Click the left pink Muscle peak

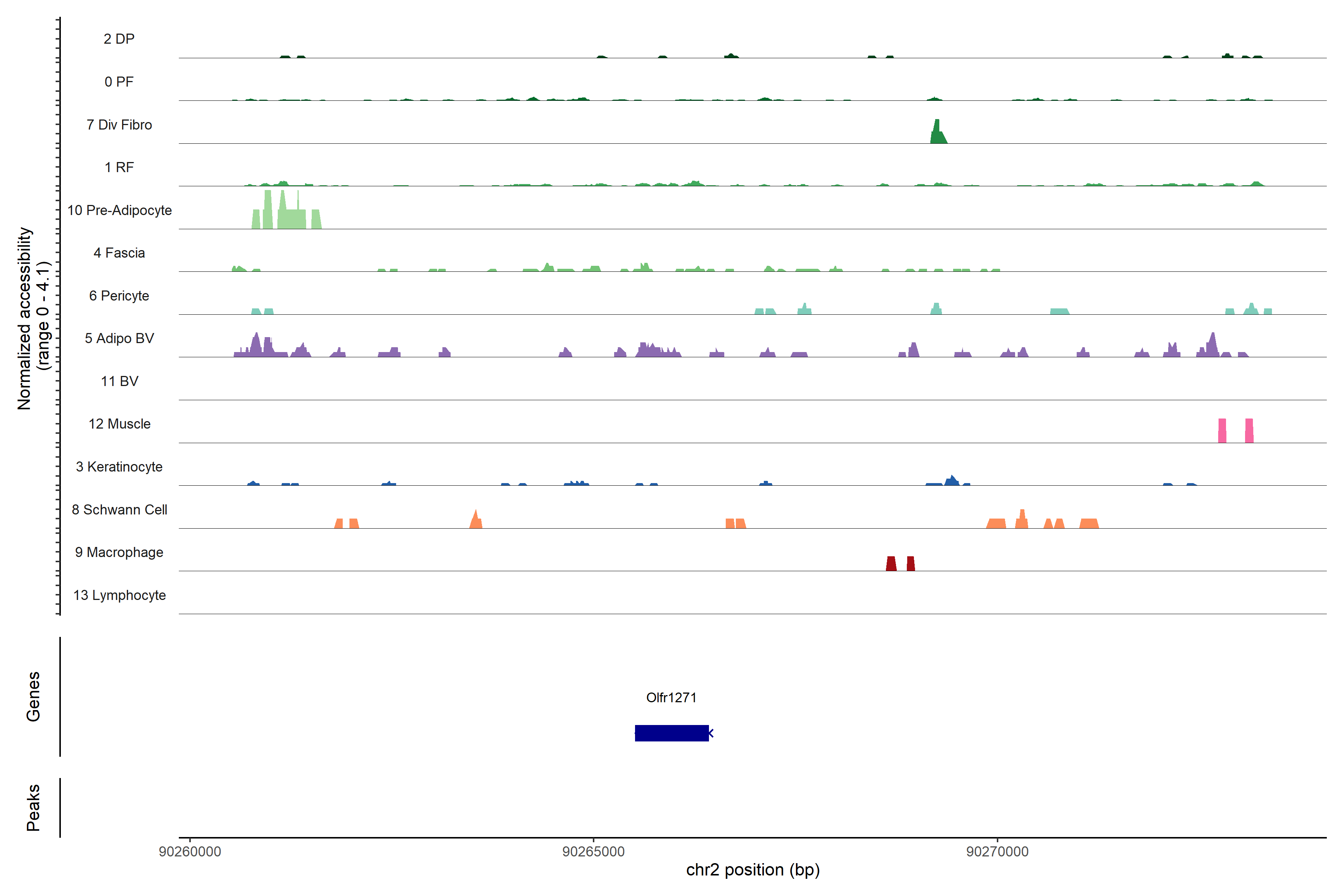click(x=1222, y=431)
